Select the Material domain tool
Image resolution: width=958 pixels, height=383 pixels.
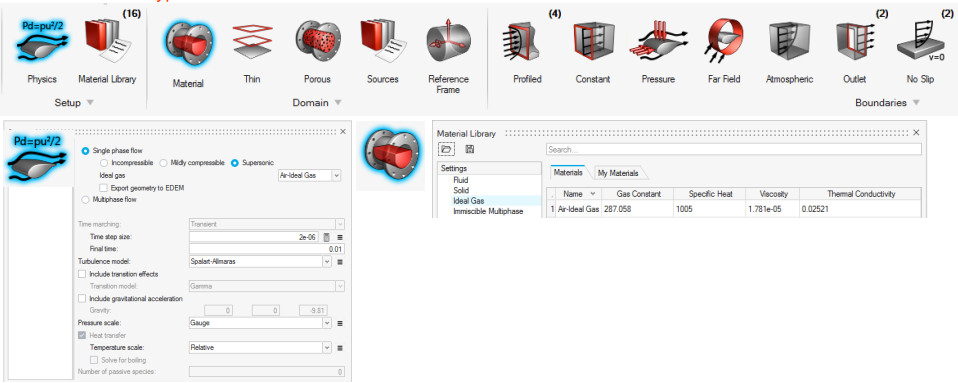point(188,52)
